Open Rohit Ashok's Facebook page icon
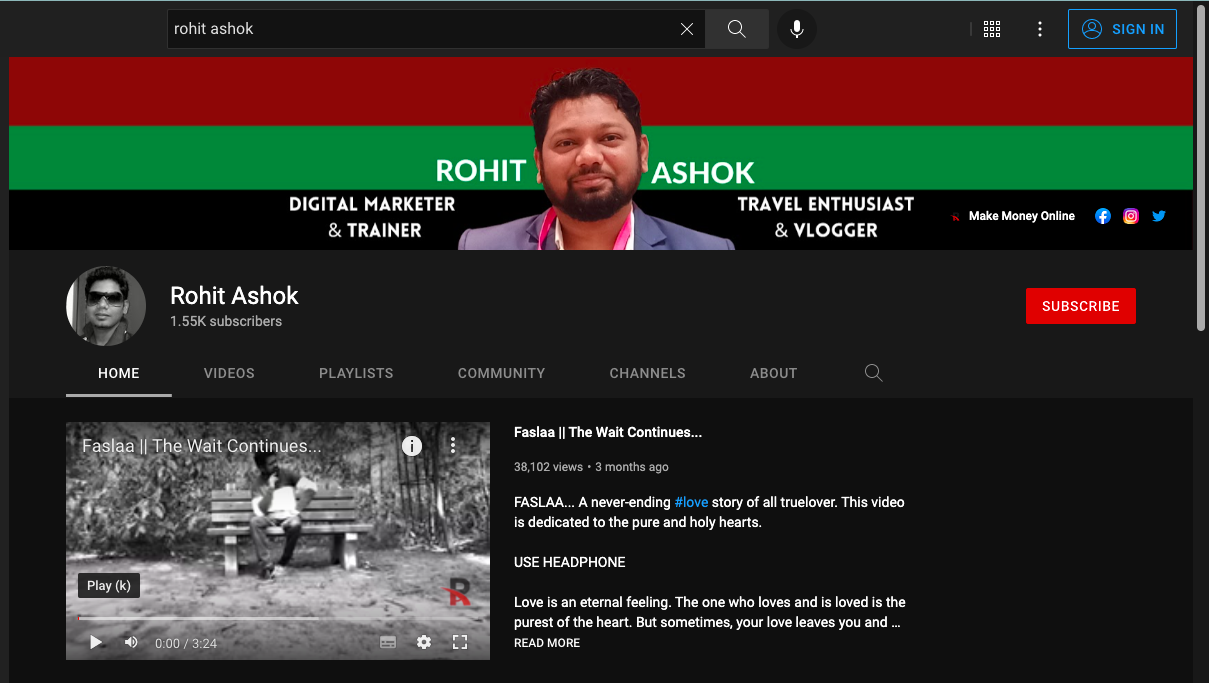Viewport: 1209px width, 683px height. [x=1102, y=215]
